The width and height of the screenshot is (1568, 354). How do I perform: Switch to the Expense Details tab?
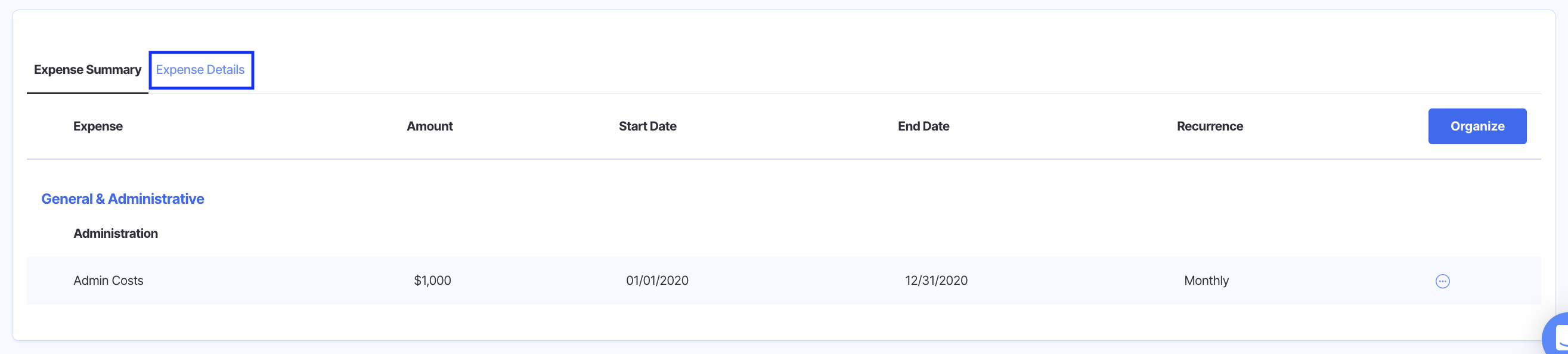(x=200, y=70)
